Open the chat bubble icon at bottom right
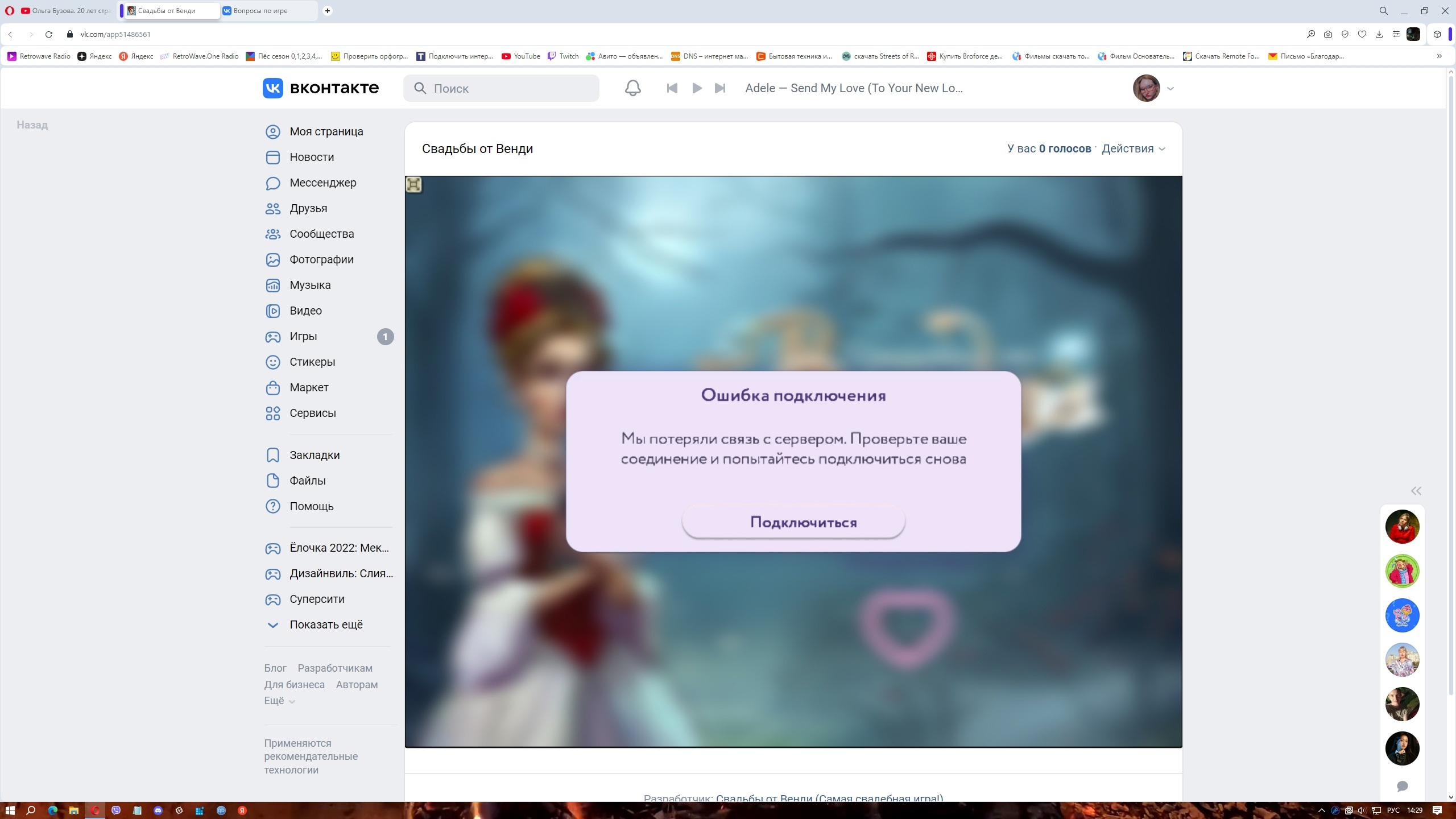This screenshot has height=819, width=1456. 1402,786
